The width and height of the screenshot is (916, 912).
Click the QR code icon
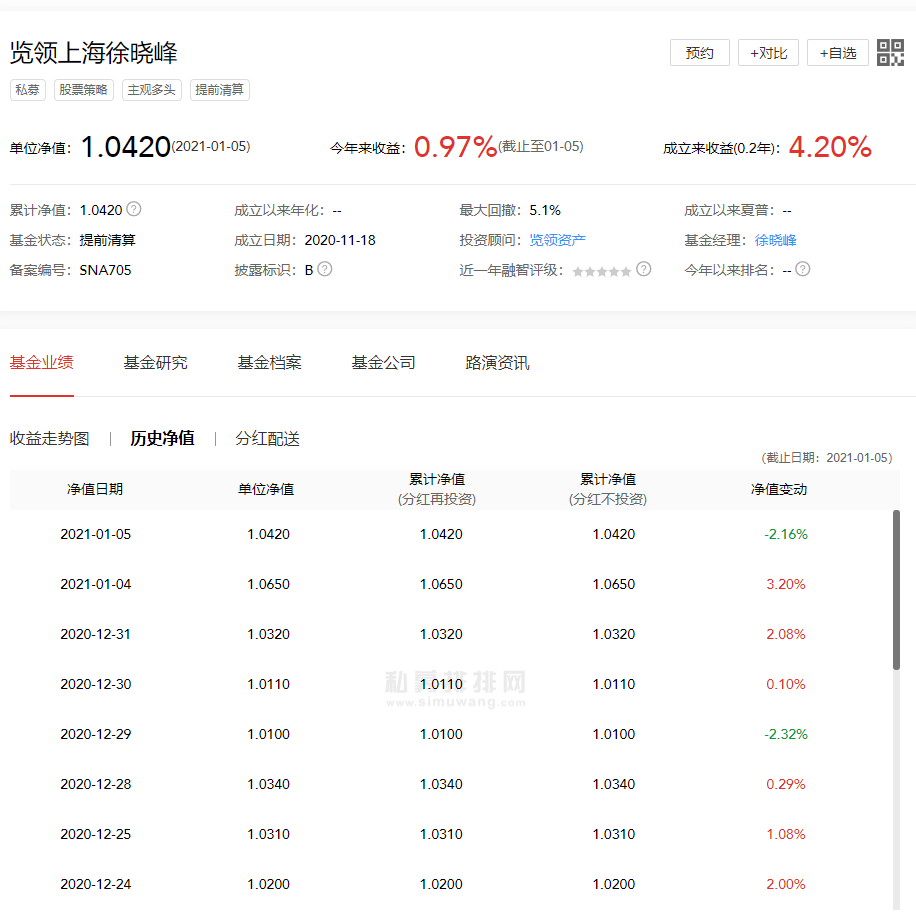[x=890, y=53]
